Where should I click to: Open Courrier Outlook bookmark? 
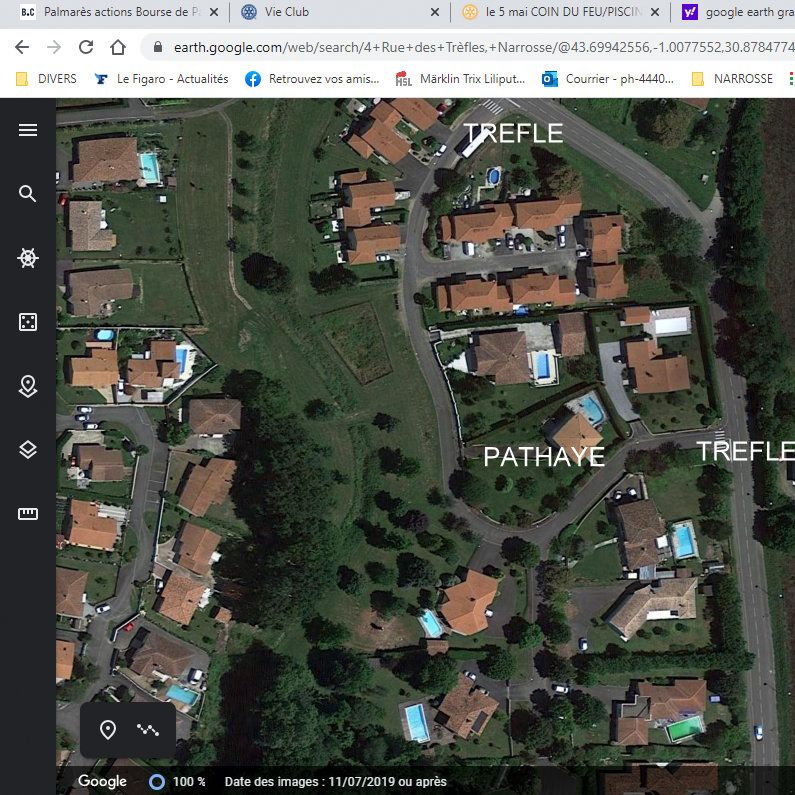coord(608,79)
